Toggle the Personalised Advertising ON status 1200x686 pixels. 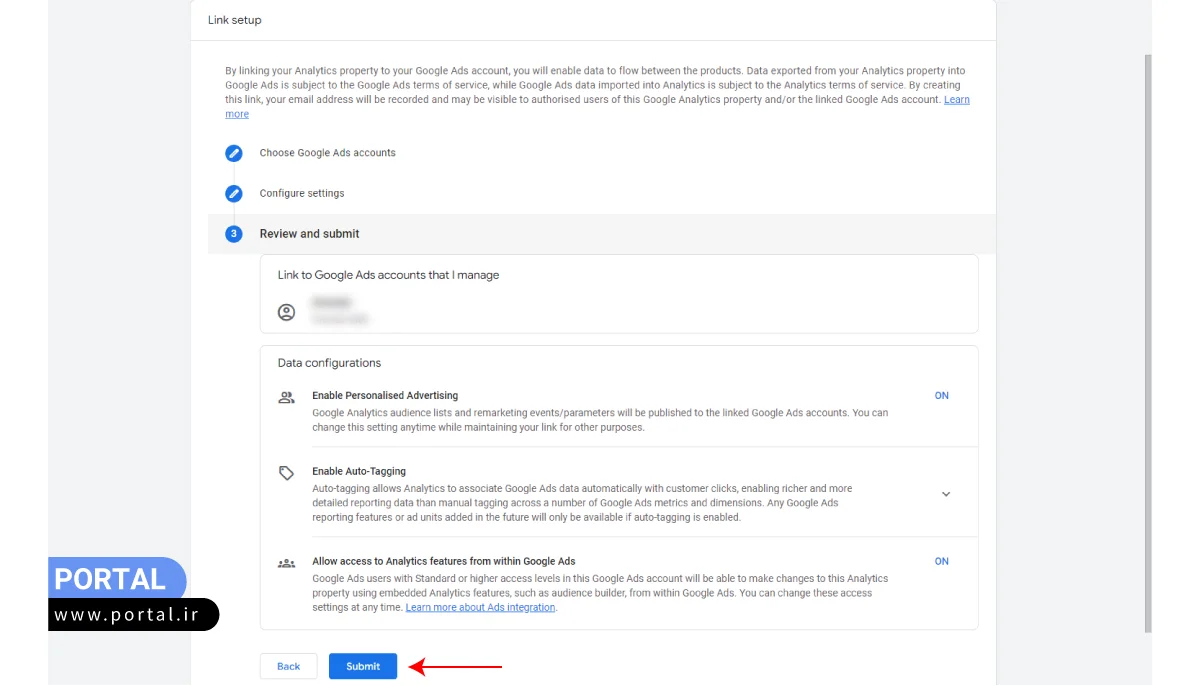click(941, 396)
